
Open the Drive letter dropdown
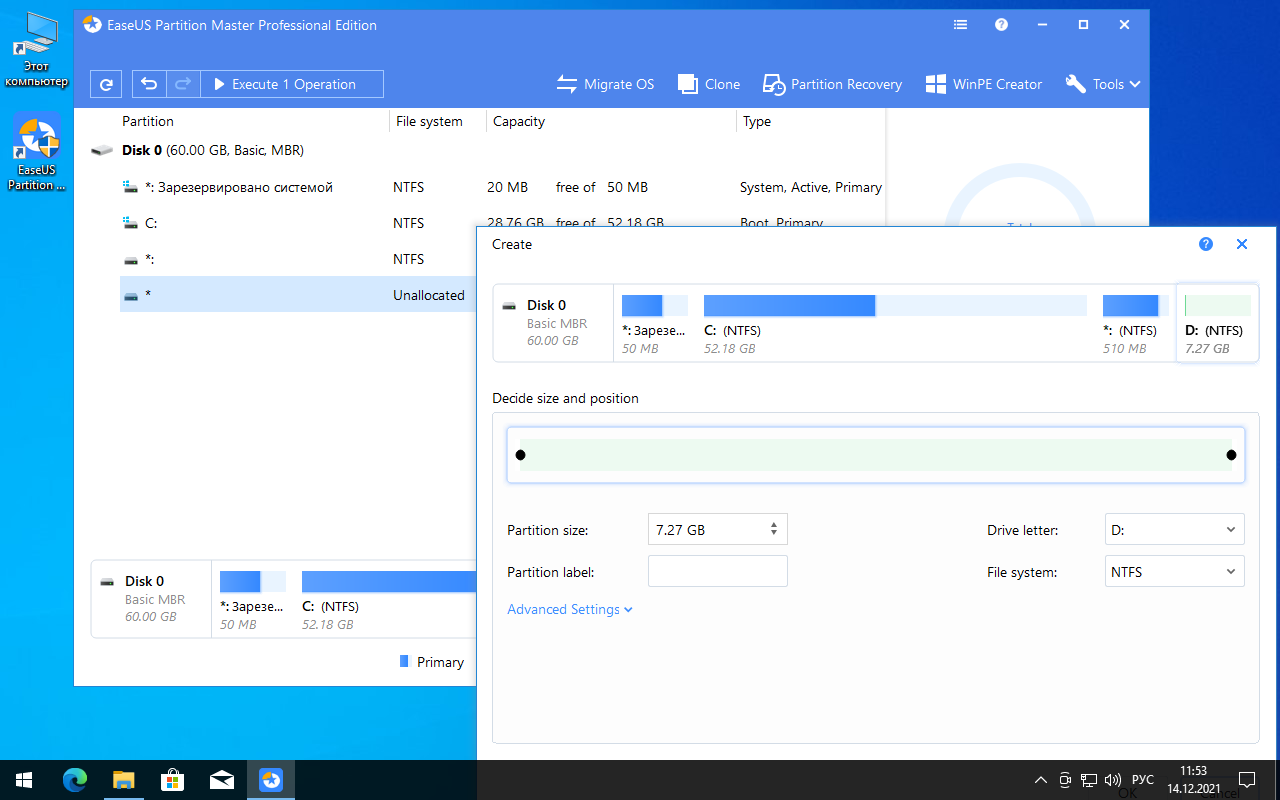pyautogui.click(x=1175, y=530)
